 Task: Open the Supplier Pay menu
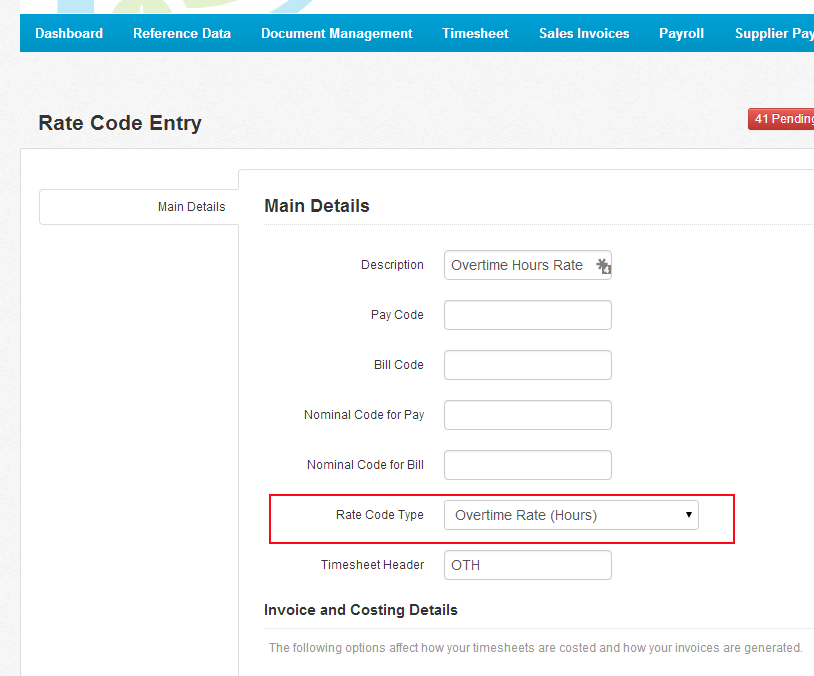(x=774, y=33)
